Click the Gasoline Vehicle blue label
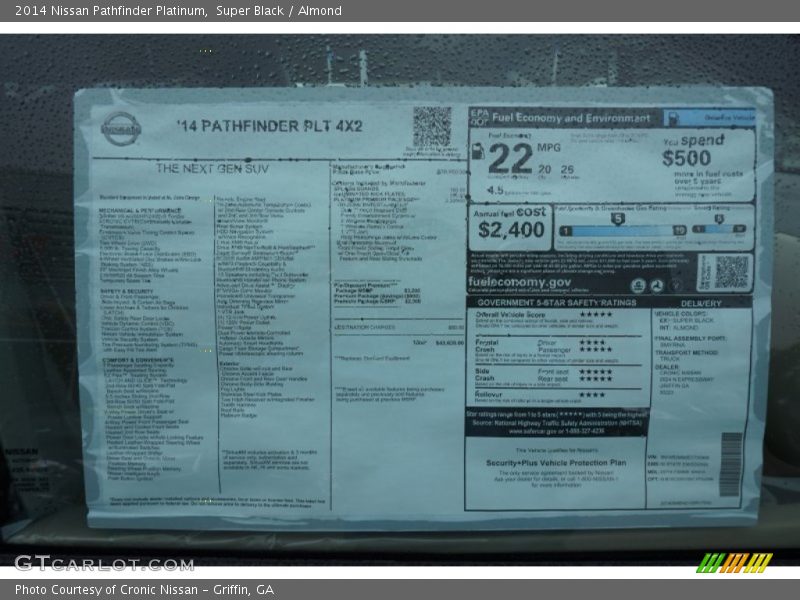 [x=709, y=118]
